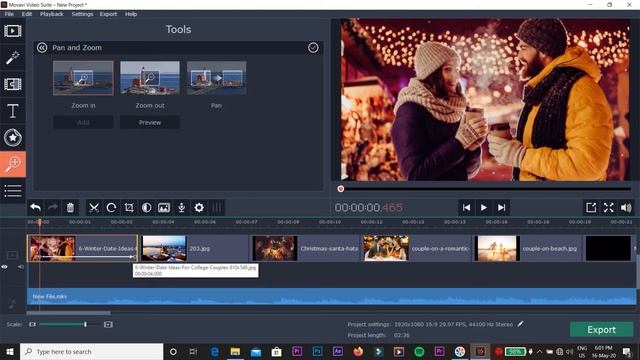Click the green Export button
Screen dimensions: 640x360
[x=602, y=329]
